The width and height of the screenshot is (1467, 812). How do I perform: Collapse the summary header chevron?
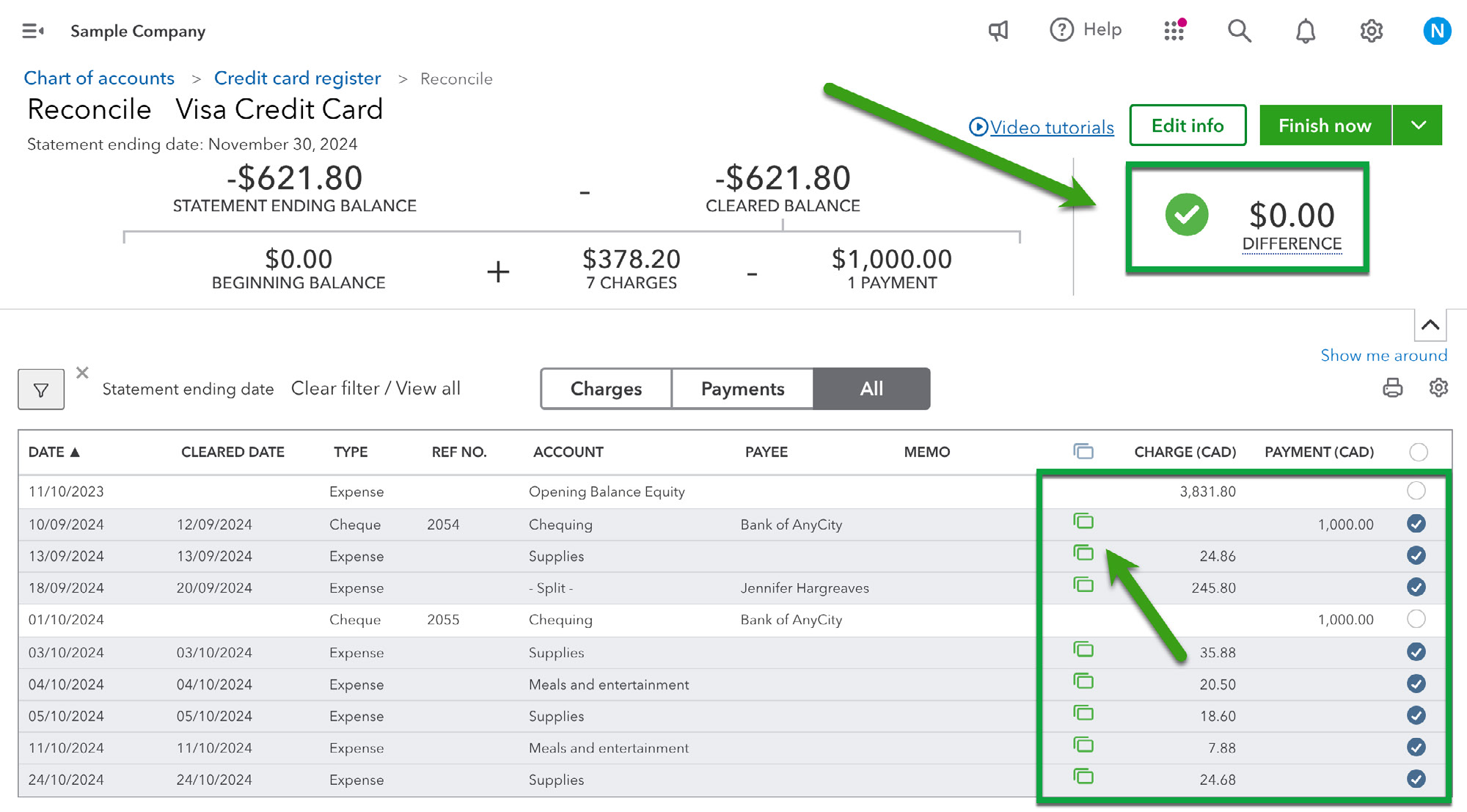click(1430, 325)
